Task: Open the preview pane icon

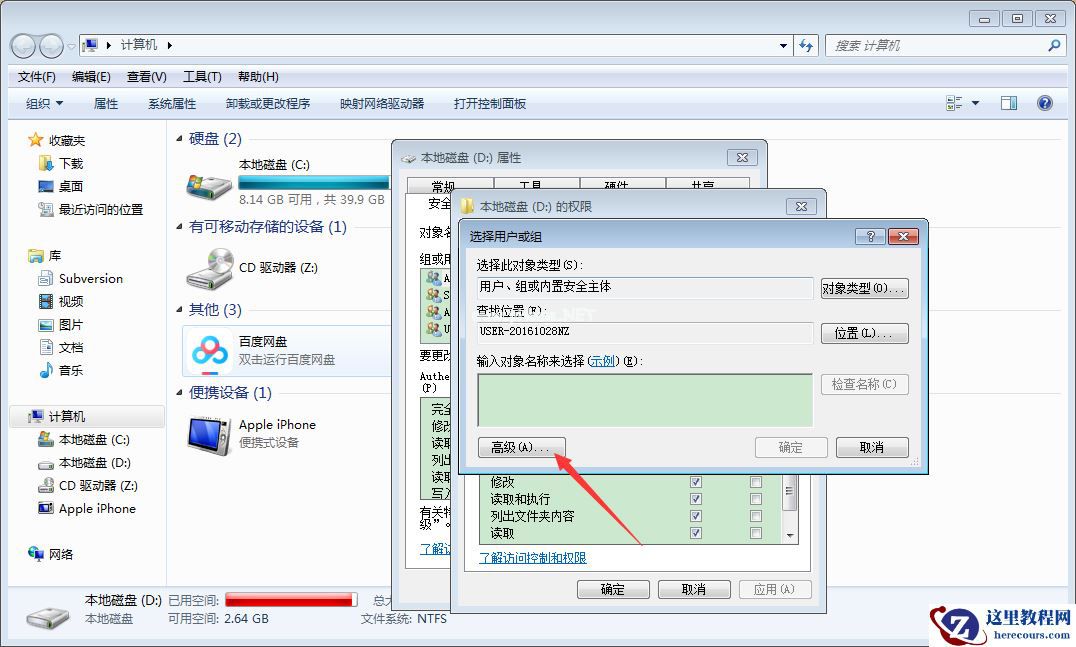Action: coord(1008,102)
